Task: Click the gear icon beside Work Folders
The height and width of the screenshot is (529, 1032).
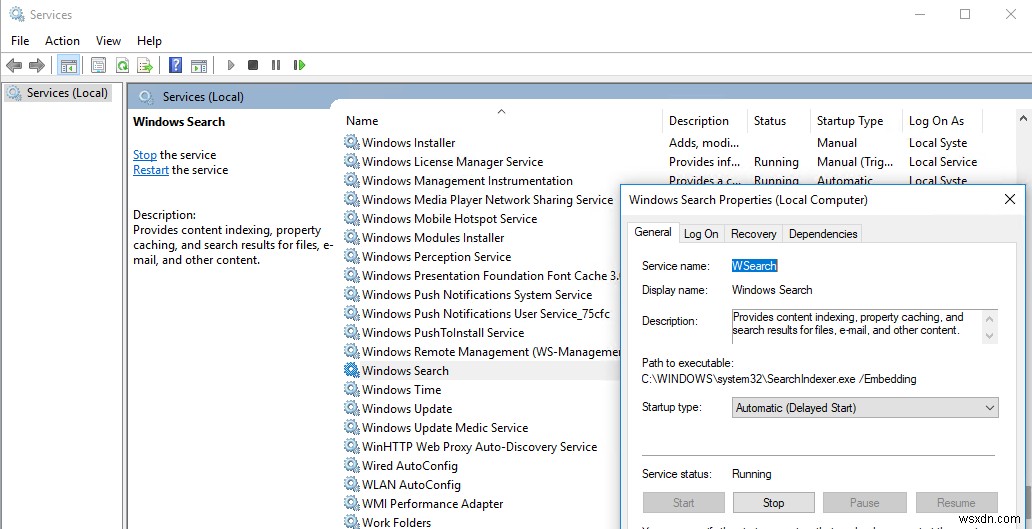Action: pyautogui.click(x=352, y=522)
